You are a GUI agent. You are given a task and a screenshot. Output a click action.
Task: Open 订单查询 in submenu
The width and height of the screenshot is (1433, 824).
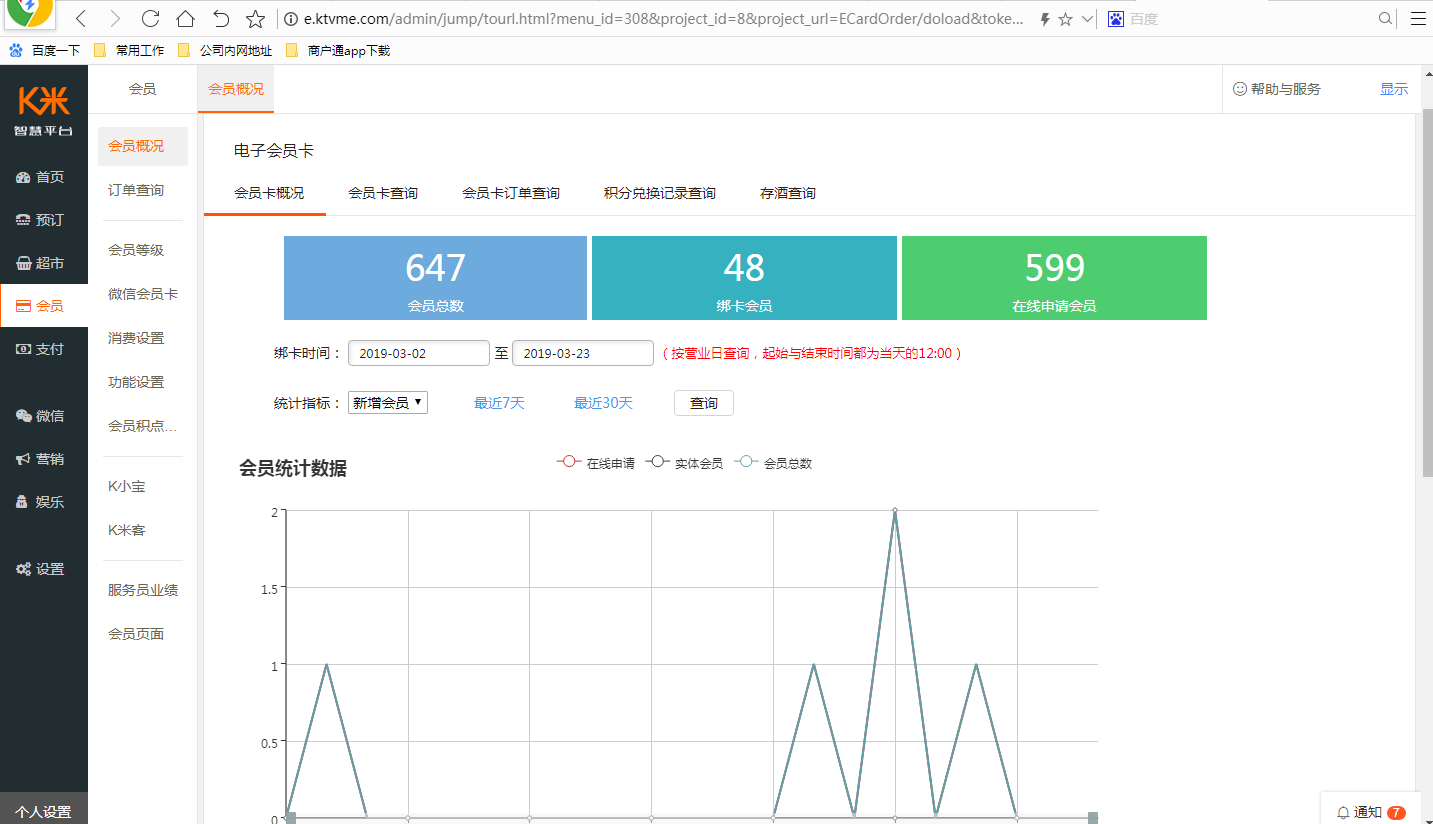(x=136, y=190)
